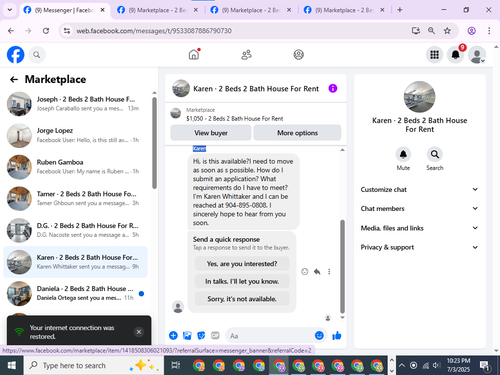Expand the Chat members section
500x375 pixels.
click(419, 208)
